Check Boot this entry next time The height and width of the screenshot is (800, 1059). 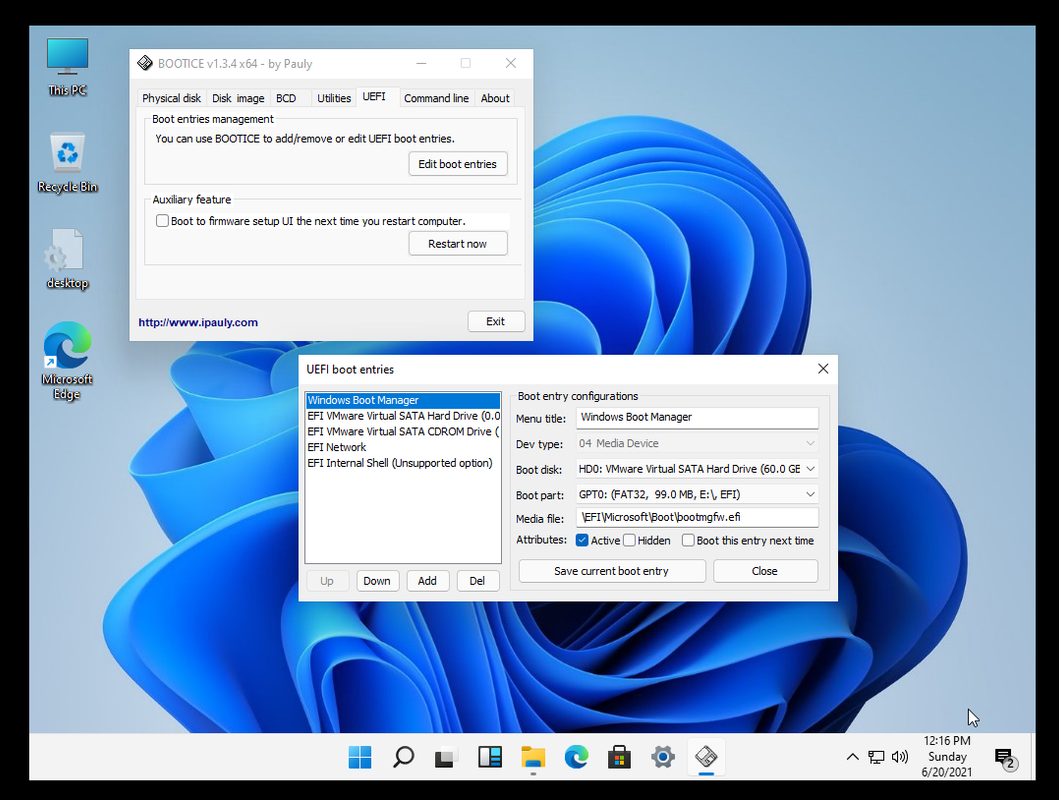pos(688,540)
